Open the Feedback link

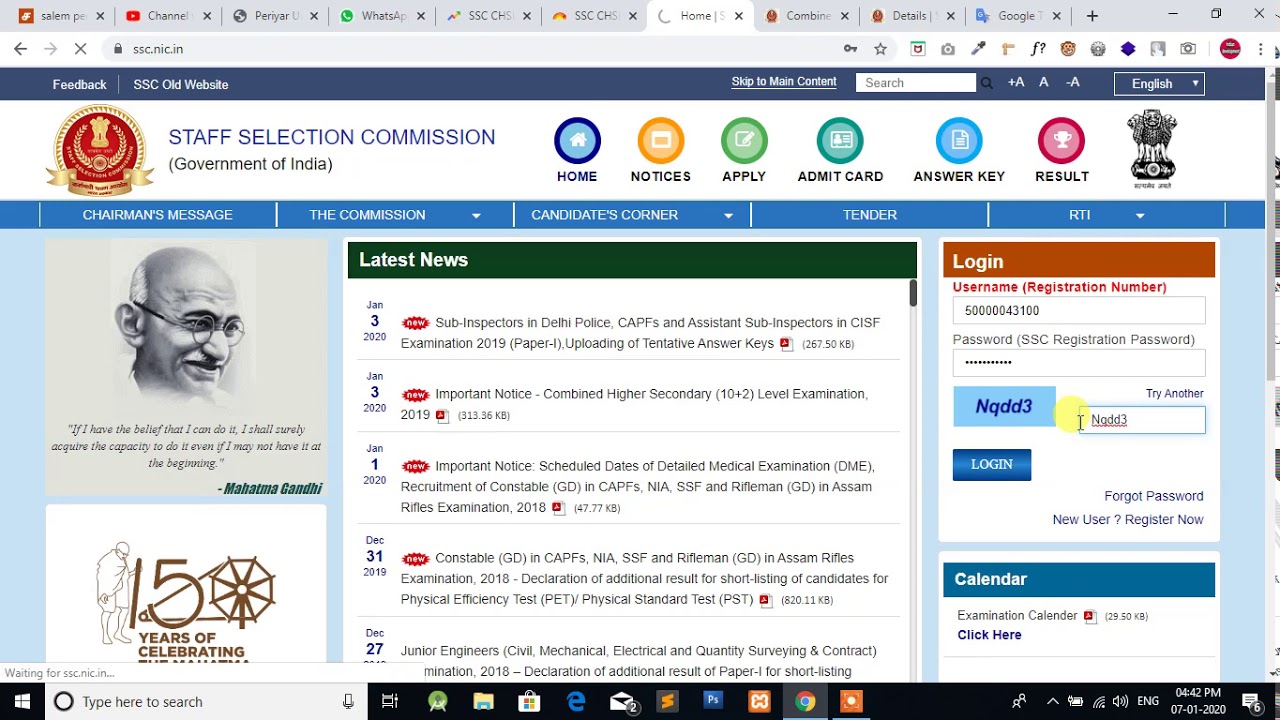click(x=79, y=85)
